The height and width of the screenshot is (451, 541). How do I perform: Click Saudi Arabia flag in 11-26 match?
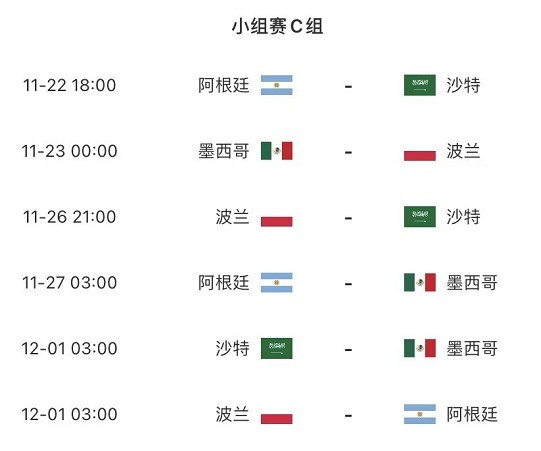[x=420, y=217]
